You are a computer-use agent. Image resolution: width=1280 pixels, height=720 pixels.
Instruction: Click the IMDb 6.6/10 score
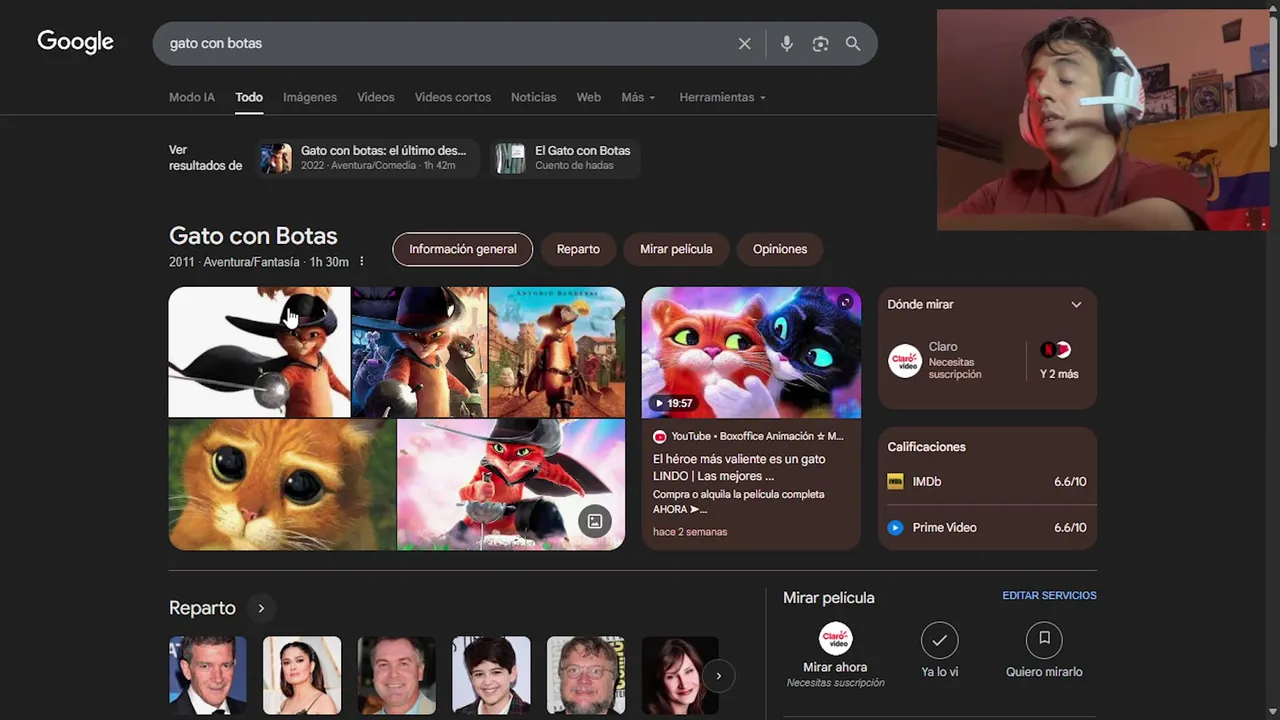click(x=1070, y=482)
